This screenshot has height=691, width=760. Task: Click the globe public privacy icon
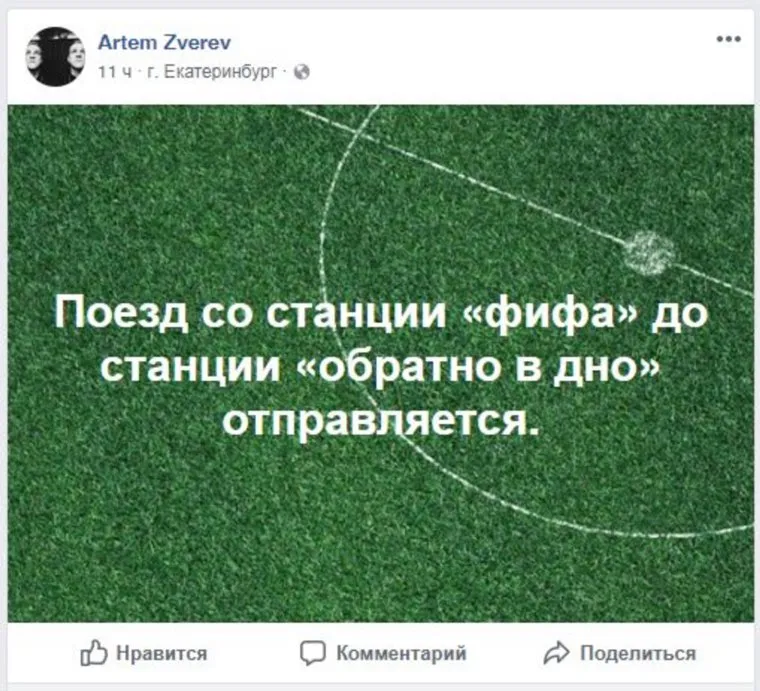point(301,72)
